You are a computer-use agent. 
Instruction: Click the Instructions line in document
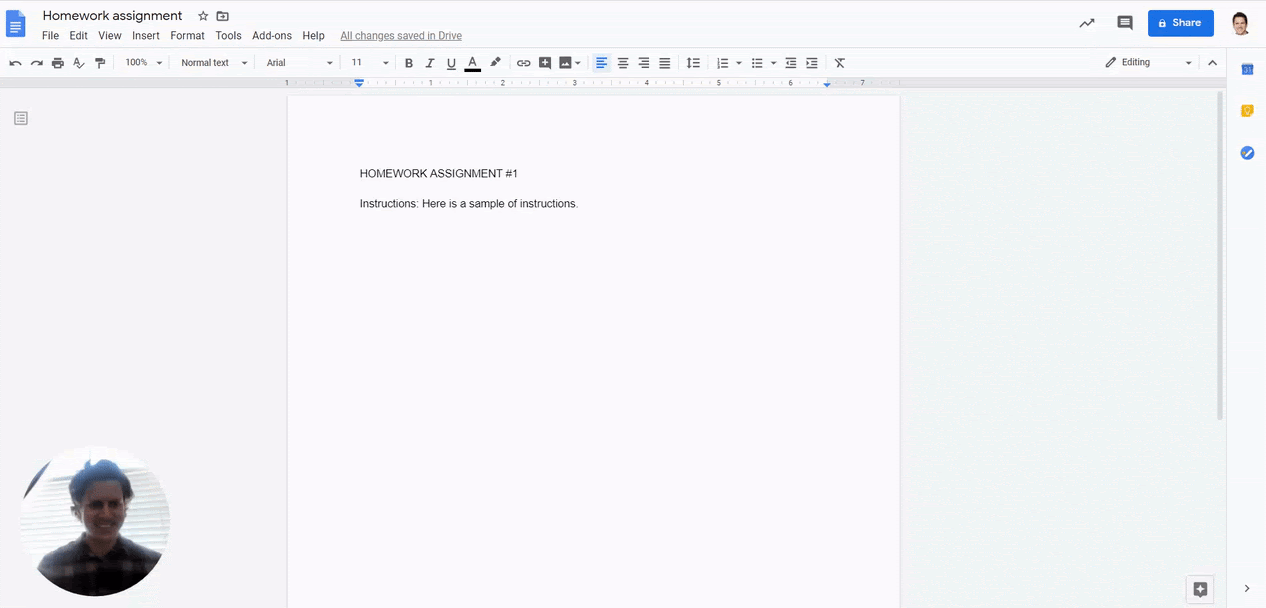tap(469, 204)
